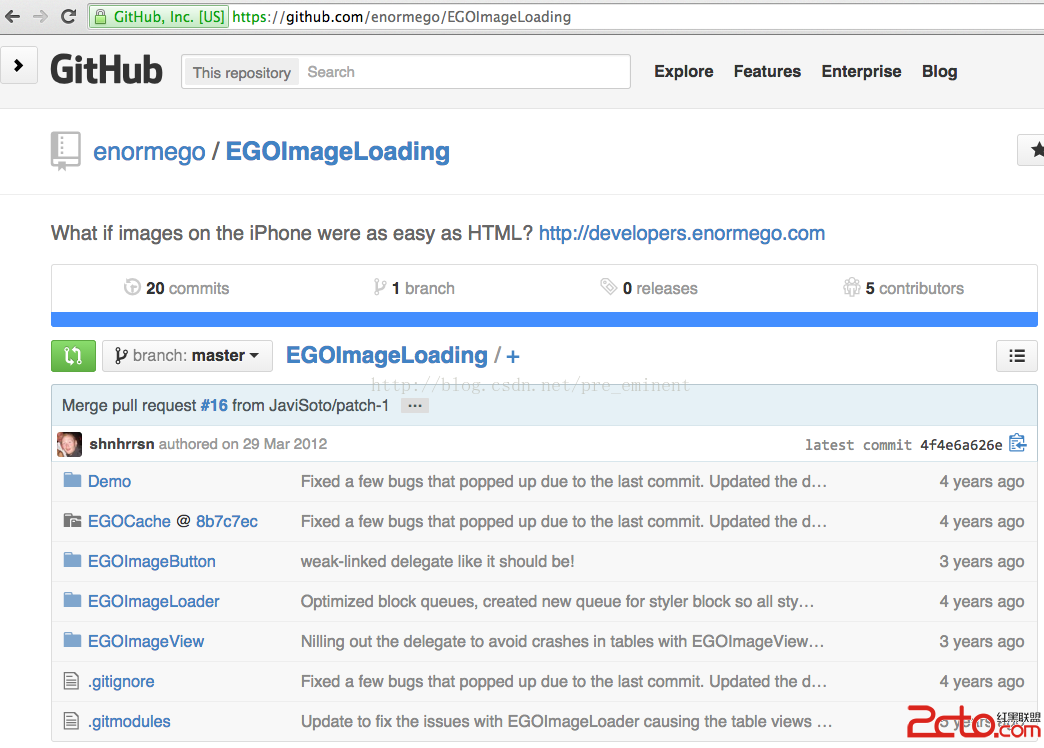Viewport: 1044px width, 748px height.
Task: Expand the sidebar chevron button
Action: 18,65
